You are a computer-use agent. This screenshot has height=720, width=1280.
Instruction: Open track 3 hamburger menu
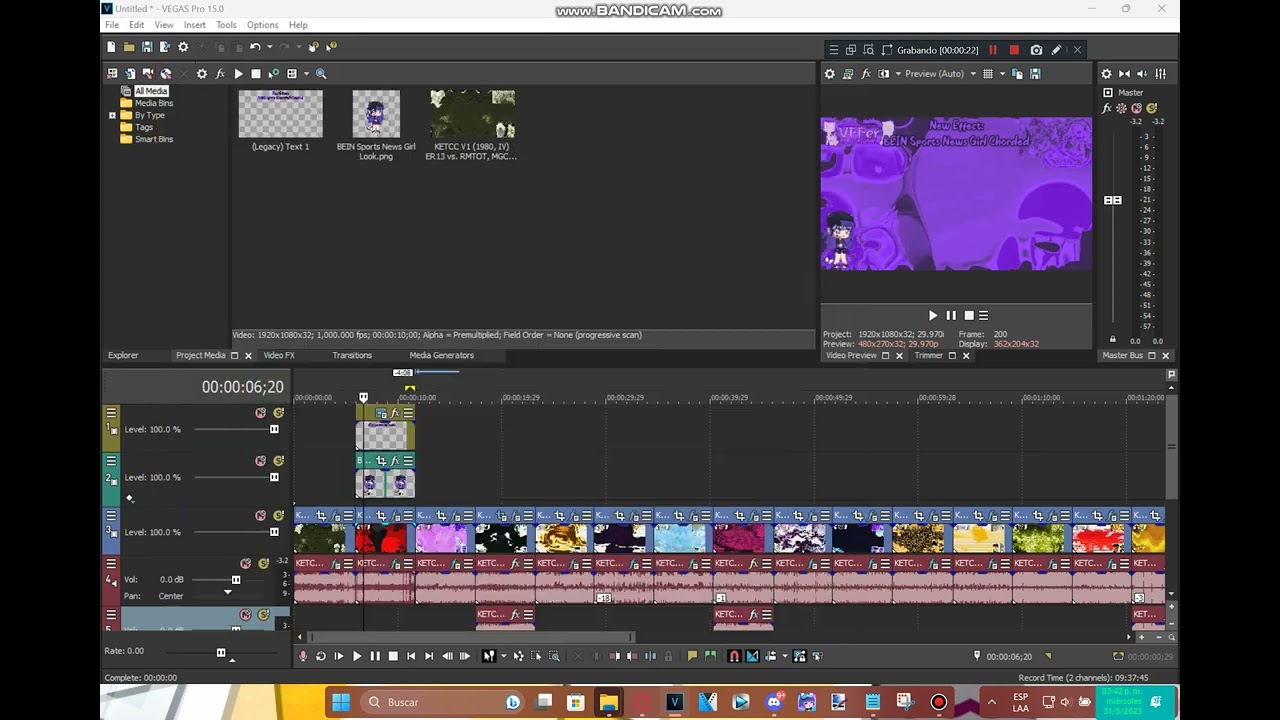pyautogui.click(x=111, y=516)
